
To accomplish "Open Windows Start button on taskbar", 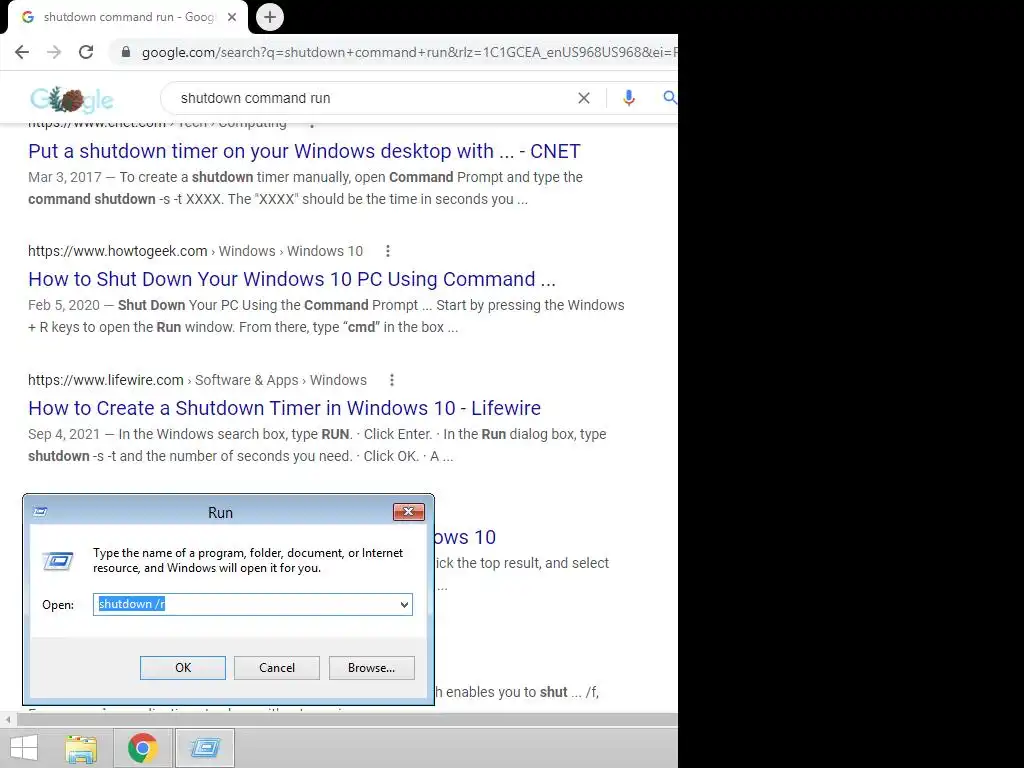I will pos(24,748).
